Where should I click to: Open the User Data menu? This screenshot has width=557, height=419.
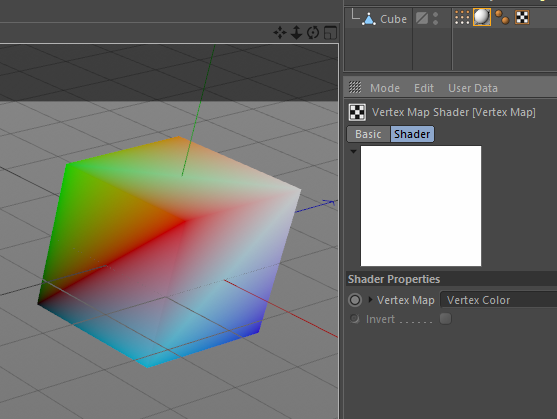coord(473,88)
